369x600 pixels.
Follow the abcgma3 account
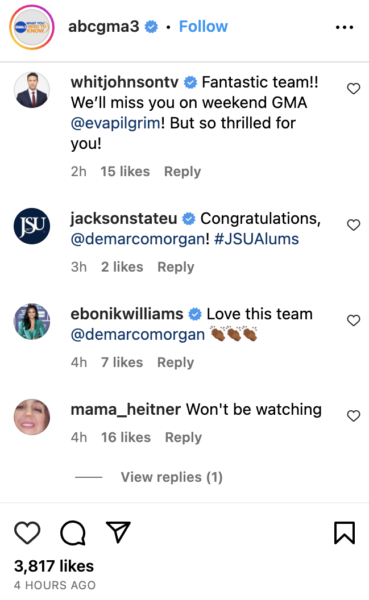pos(203,27)
